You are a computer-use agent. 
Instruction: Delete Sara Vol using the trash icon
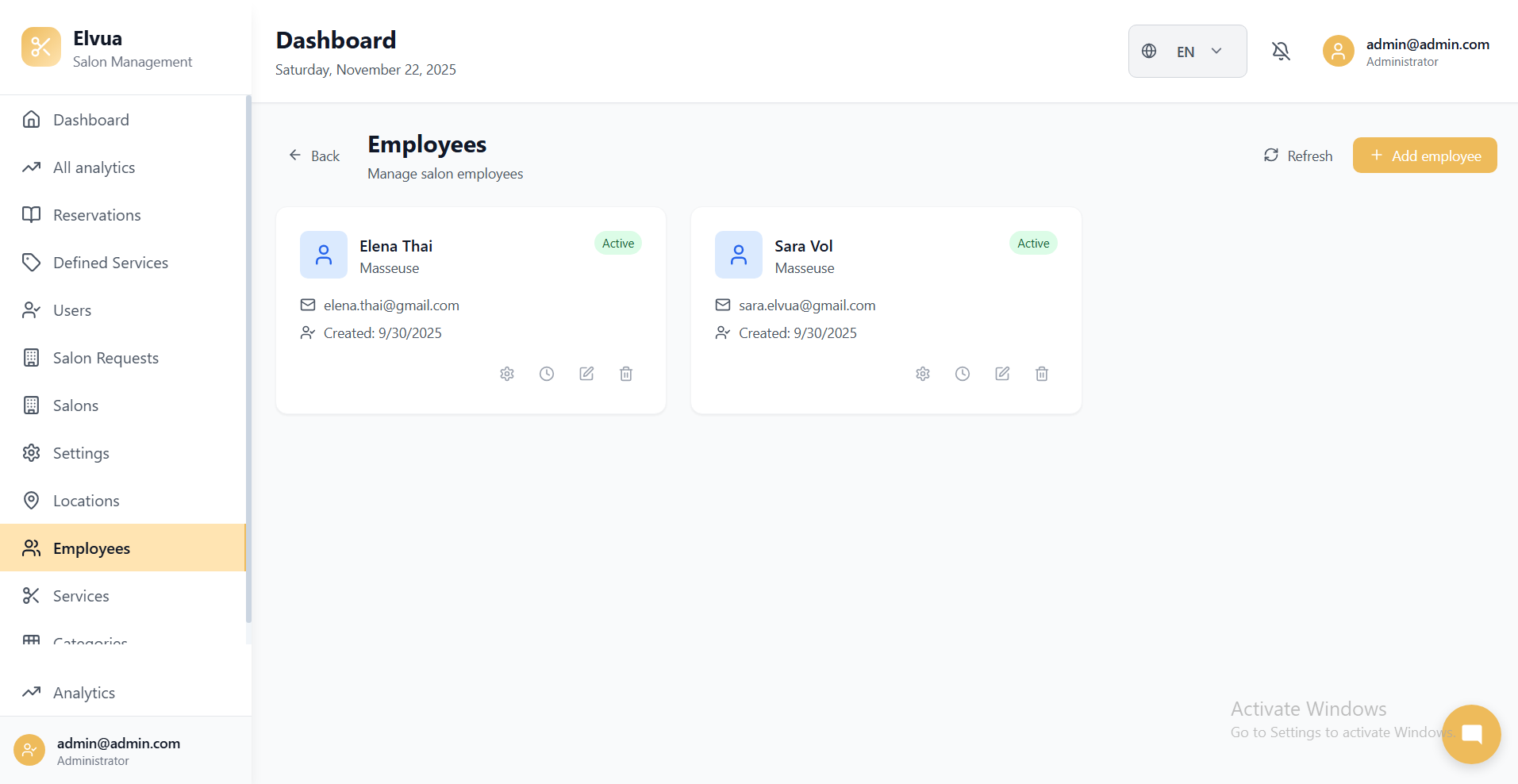[1041, 373]
